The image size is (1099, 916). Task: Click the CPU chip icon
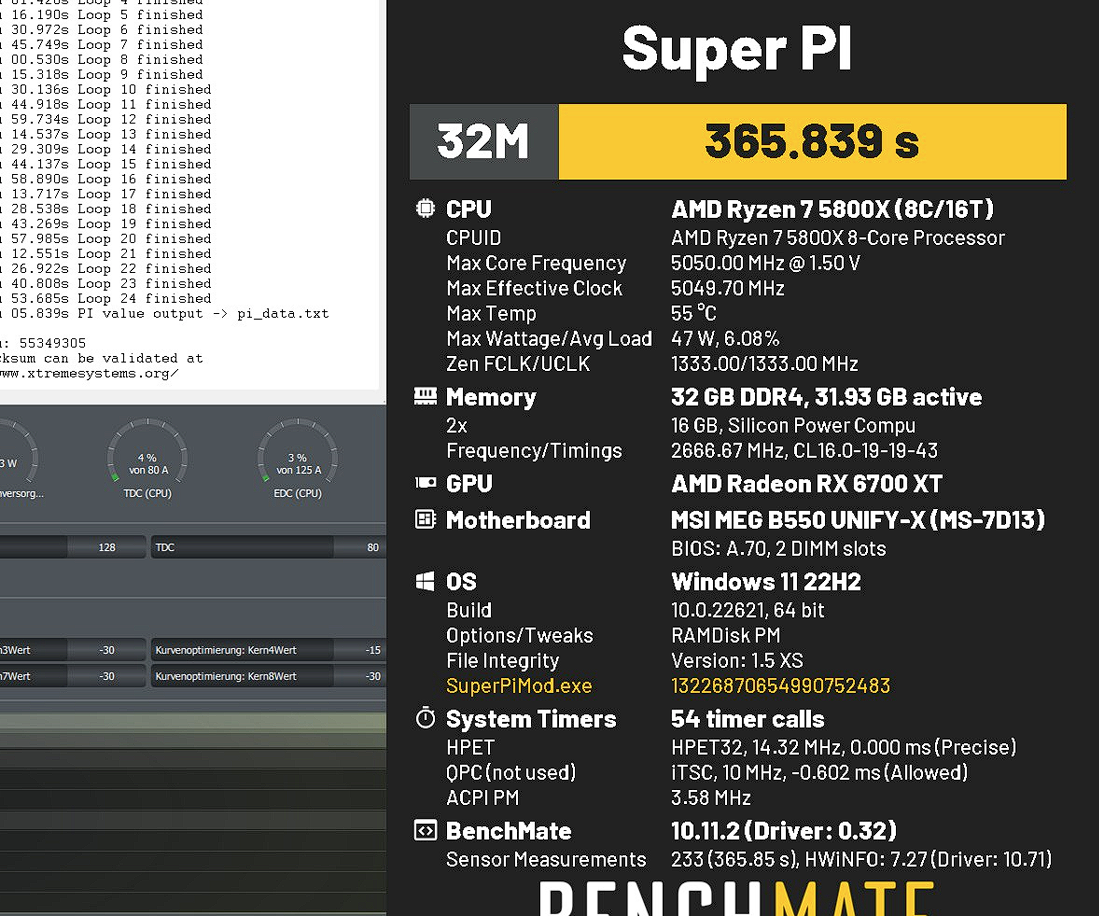coord(425,208)
